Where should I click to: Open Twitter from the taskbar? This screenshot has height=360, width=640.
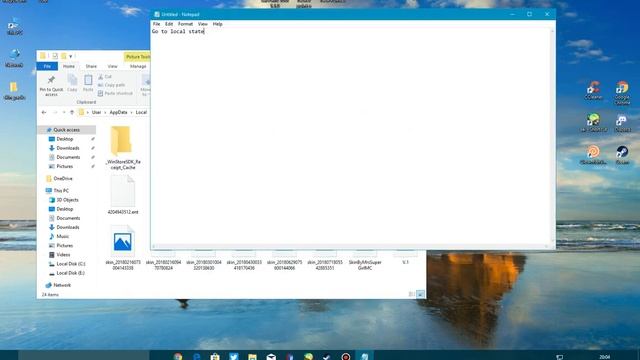[233, 356]
